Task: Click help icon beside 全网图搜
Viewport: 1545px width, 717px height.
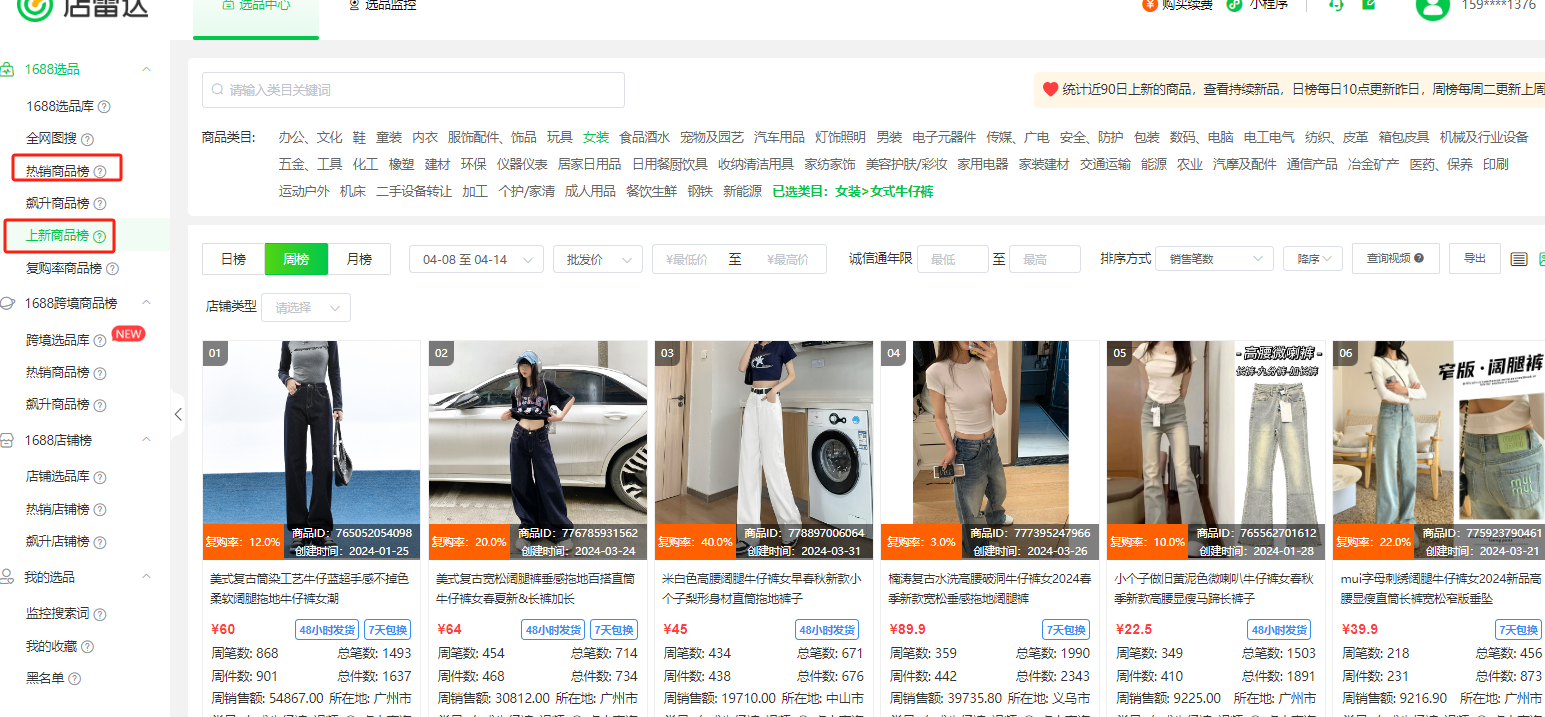Action: (x=87, y=139)
